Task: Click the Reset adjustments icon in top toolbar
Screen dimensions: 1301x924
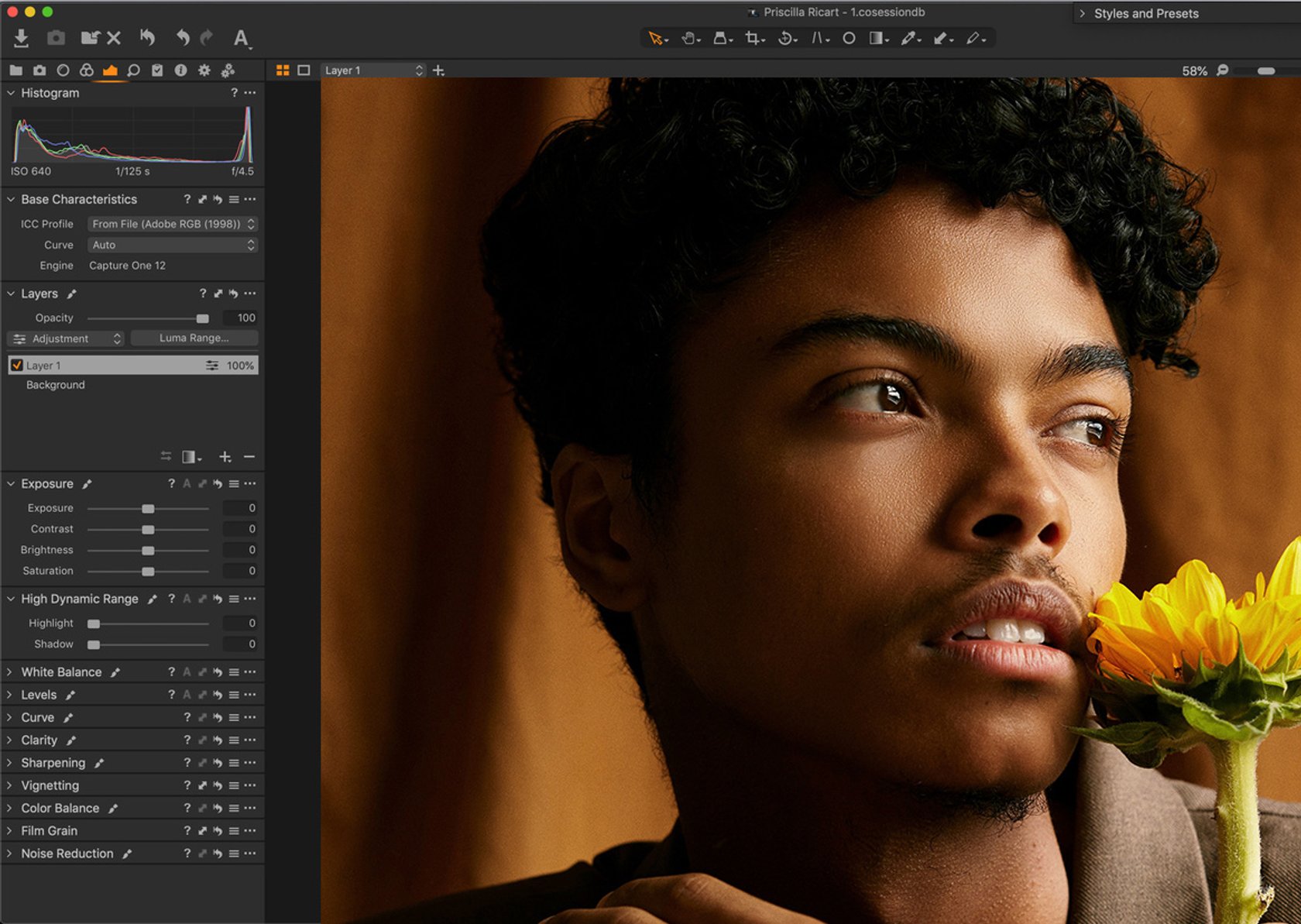Action: (147, 38)
